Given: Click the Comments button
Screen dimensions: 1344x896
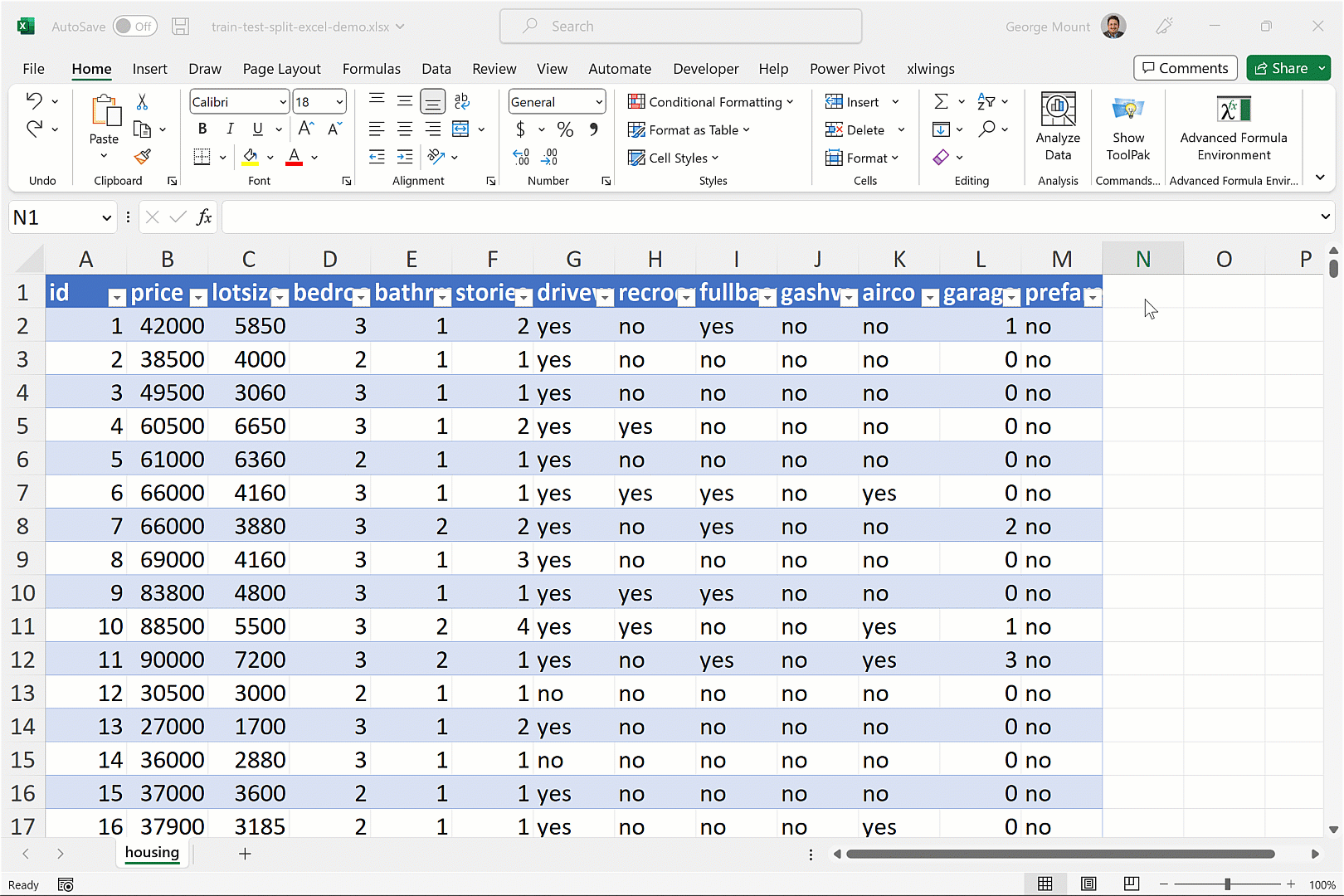Looking at the screenshot, I should pyautogui.click(x=1185, y=68).
